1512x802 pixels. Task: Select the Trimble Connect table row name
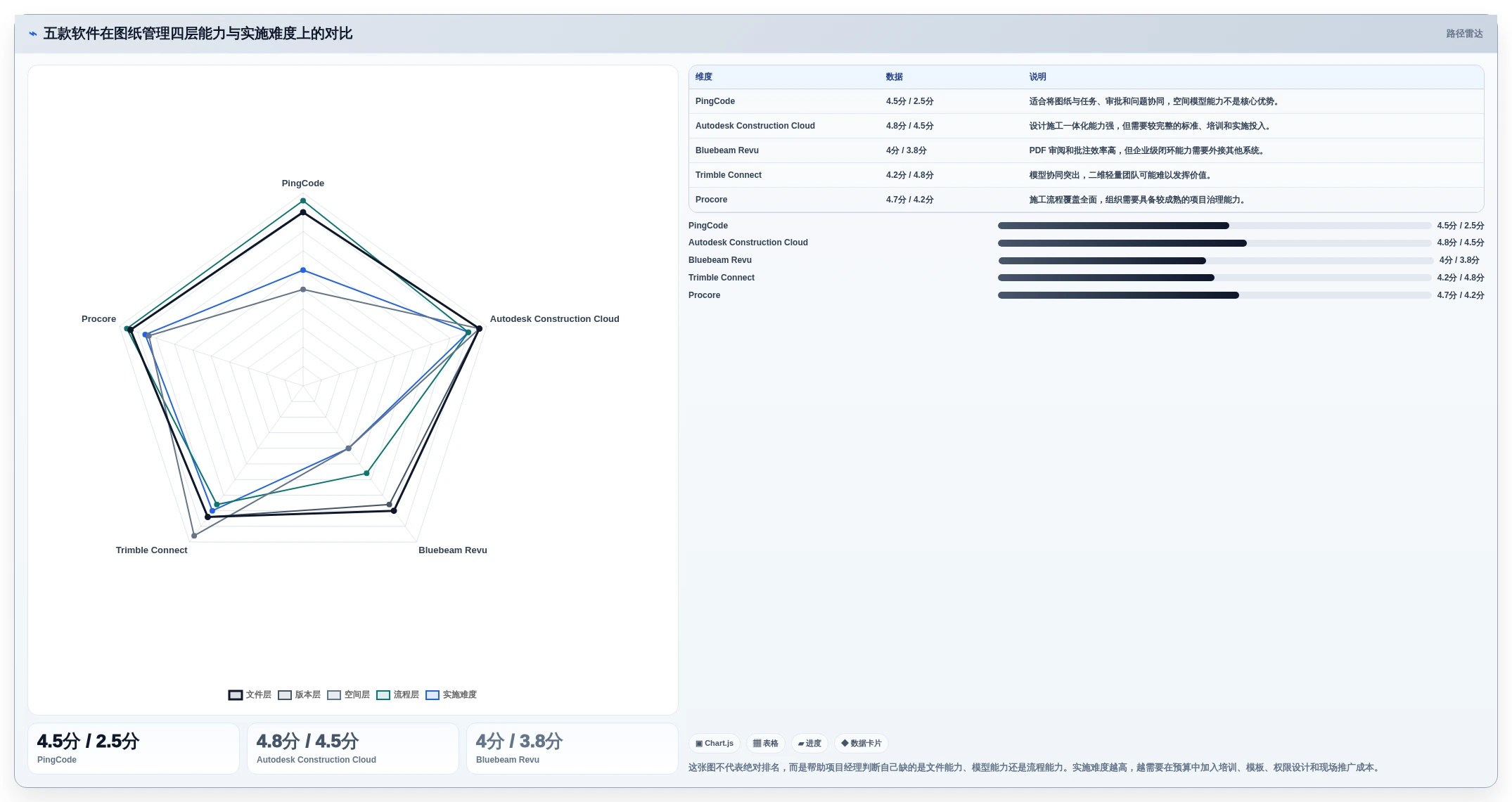[x=729, y=175]
